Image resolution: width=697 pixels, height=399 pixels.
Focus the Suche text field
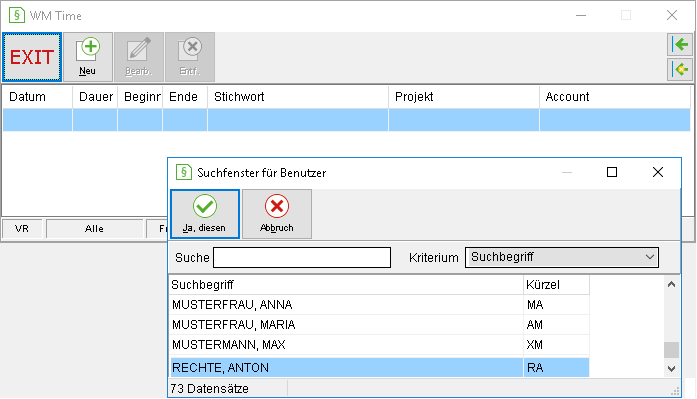point(302,258)
